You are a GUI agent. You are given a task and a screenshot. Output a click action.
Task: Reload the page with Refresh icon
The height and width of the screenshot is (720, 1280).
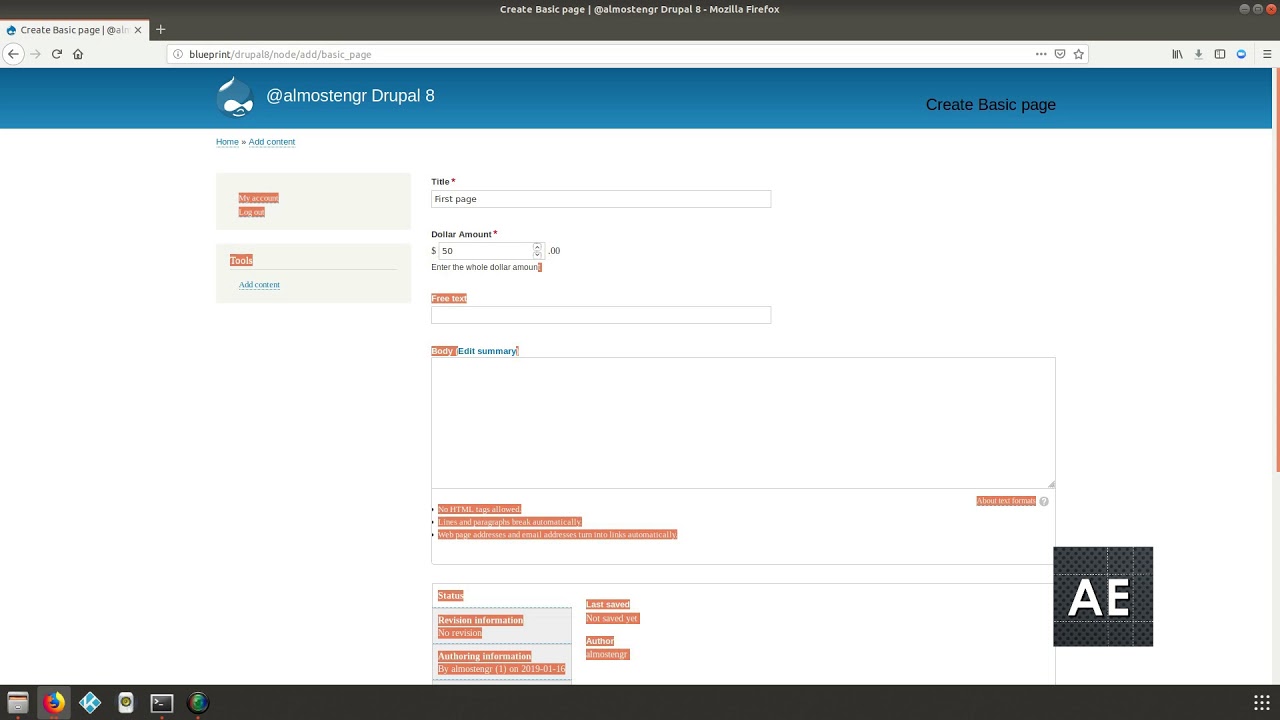(57, 54)
